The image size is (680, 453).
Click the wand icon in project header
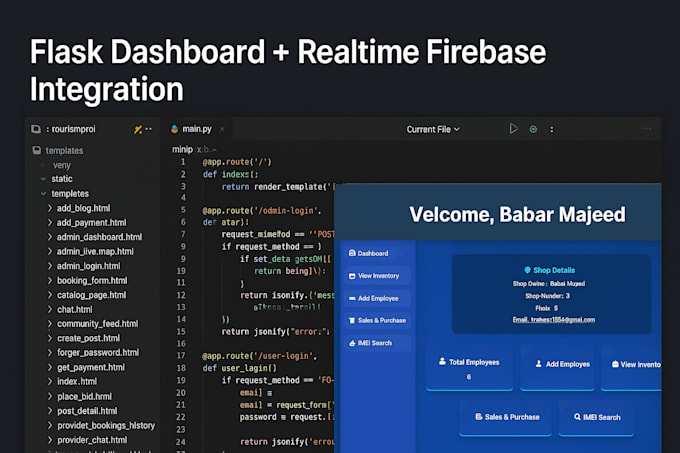coord(138,129)
